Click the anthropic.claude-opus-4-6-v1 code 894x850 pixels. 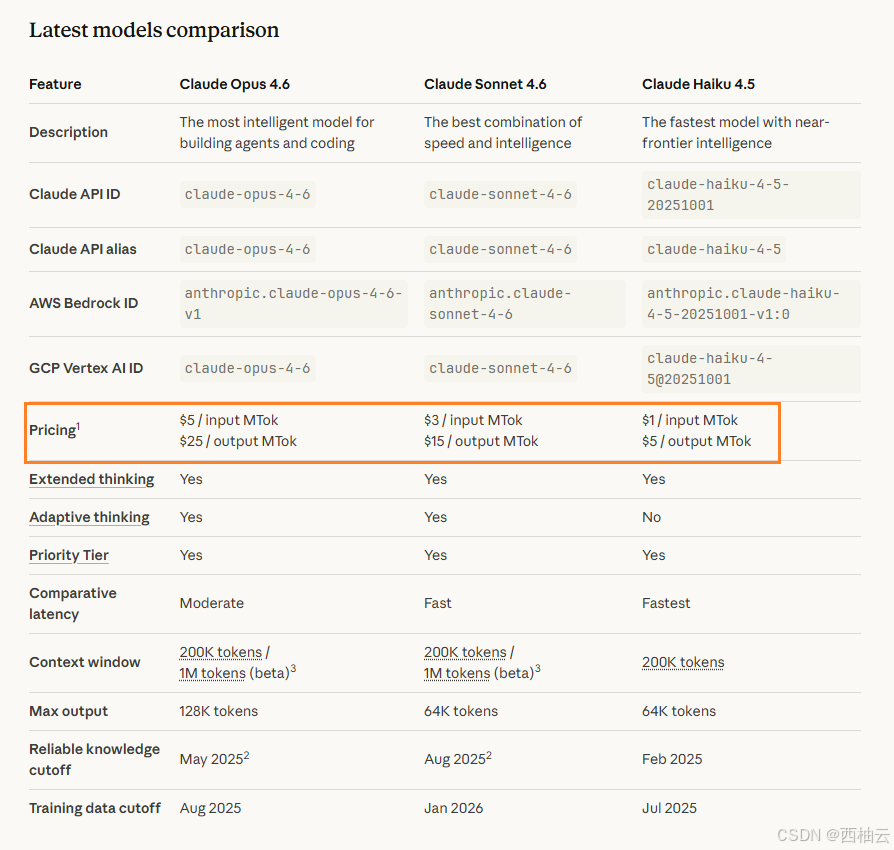(294, 304)
